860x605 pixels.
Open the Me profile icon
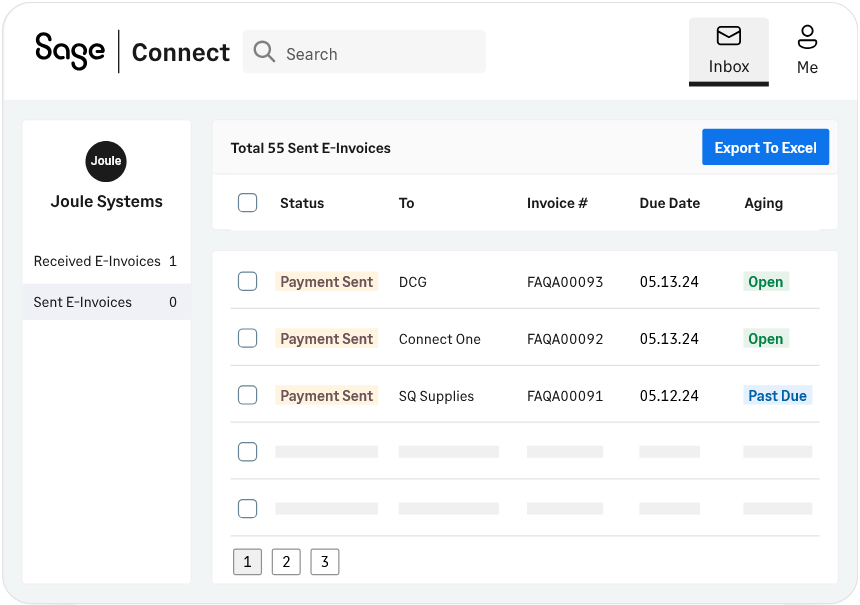807,37
